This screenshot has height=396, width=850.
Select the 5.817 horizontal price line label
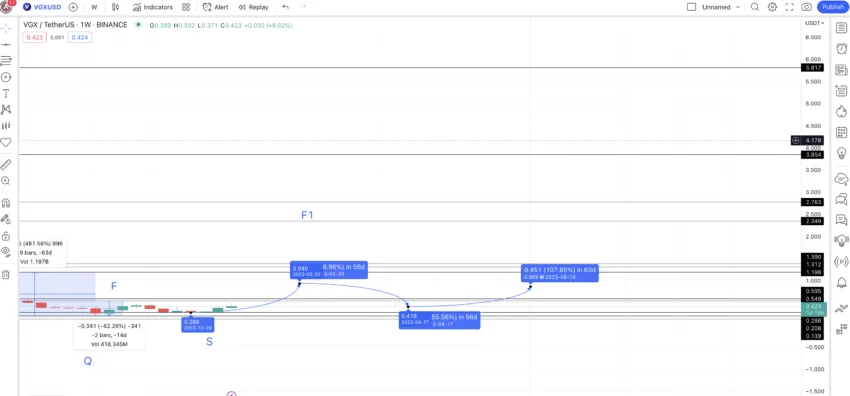click(x=814, y=68)
